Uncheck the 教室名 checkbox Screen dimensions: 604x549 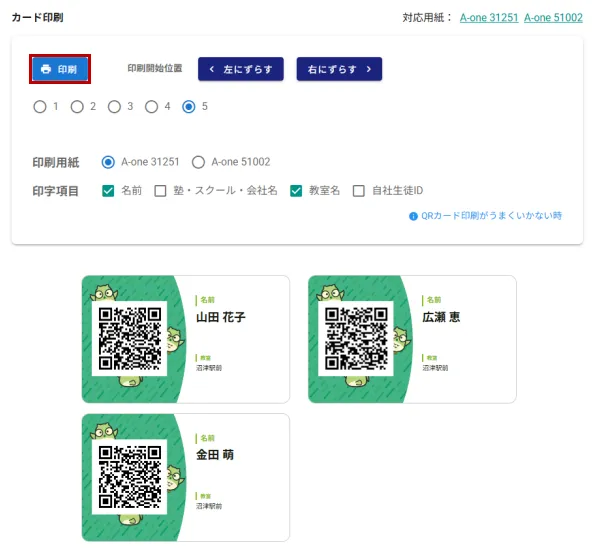tap(297, 191)
